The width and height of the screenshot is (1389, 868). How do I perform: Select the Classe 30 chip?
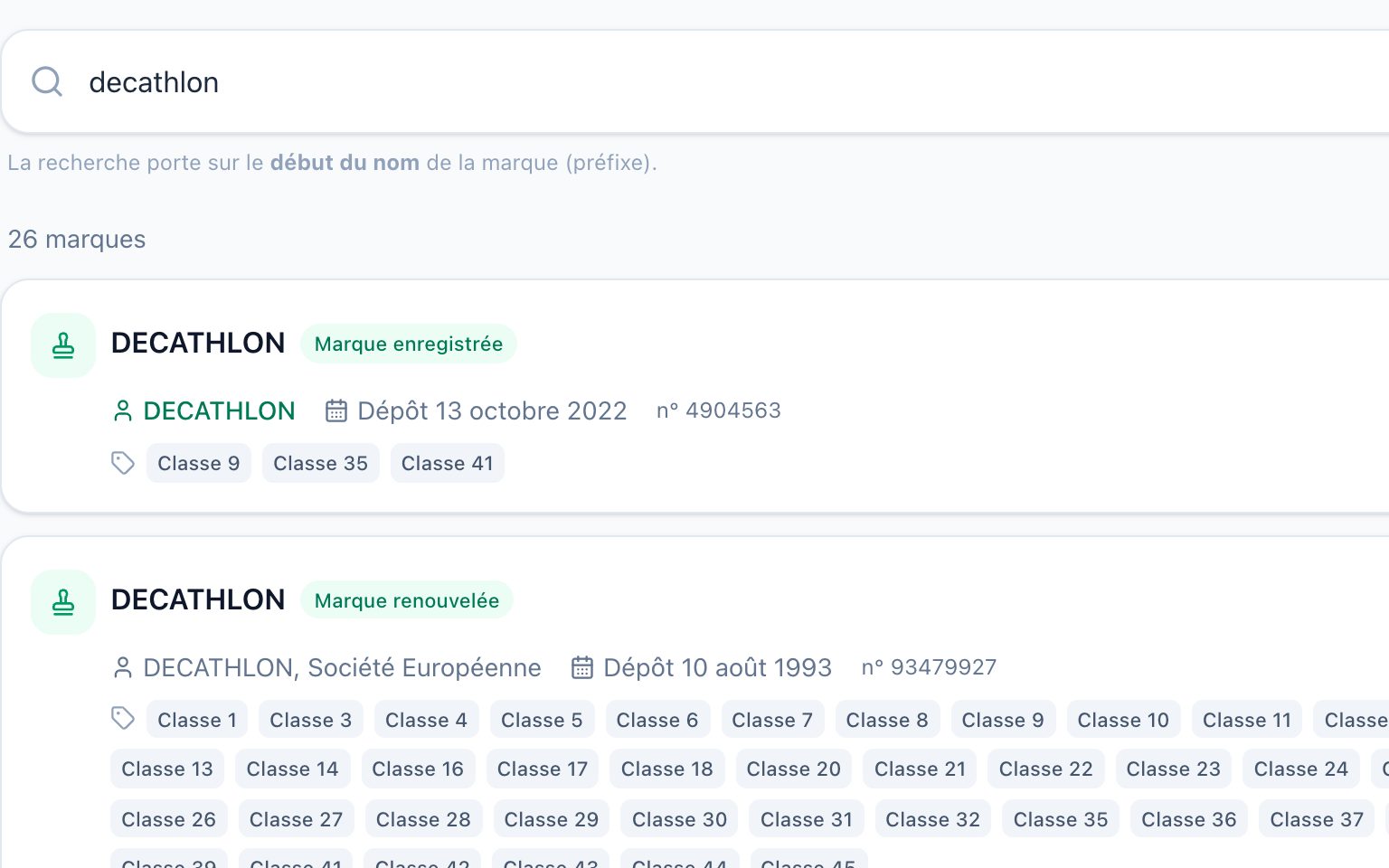(680, 819)
